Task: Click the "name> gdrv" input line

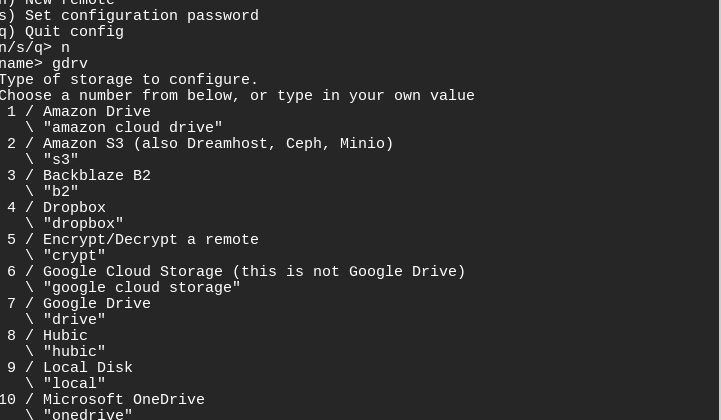Action: [x=44, y=63]
